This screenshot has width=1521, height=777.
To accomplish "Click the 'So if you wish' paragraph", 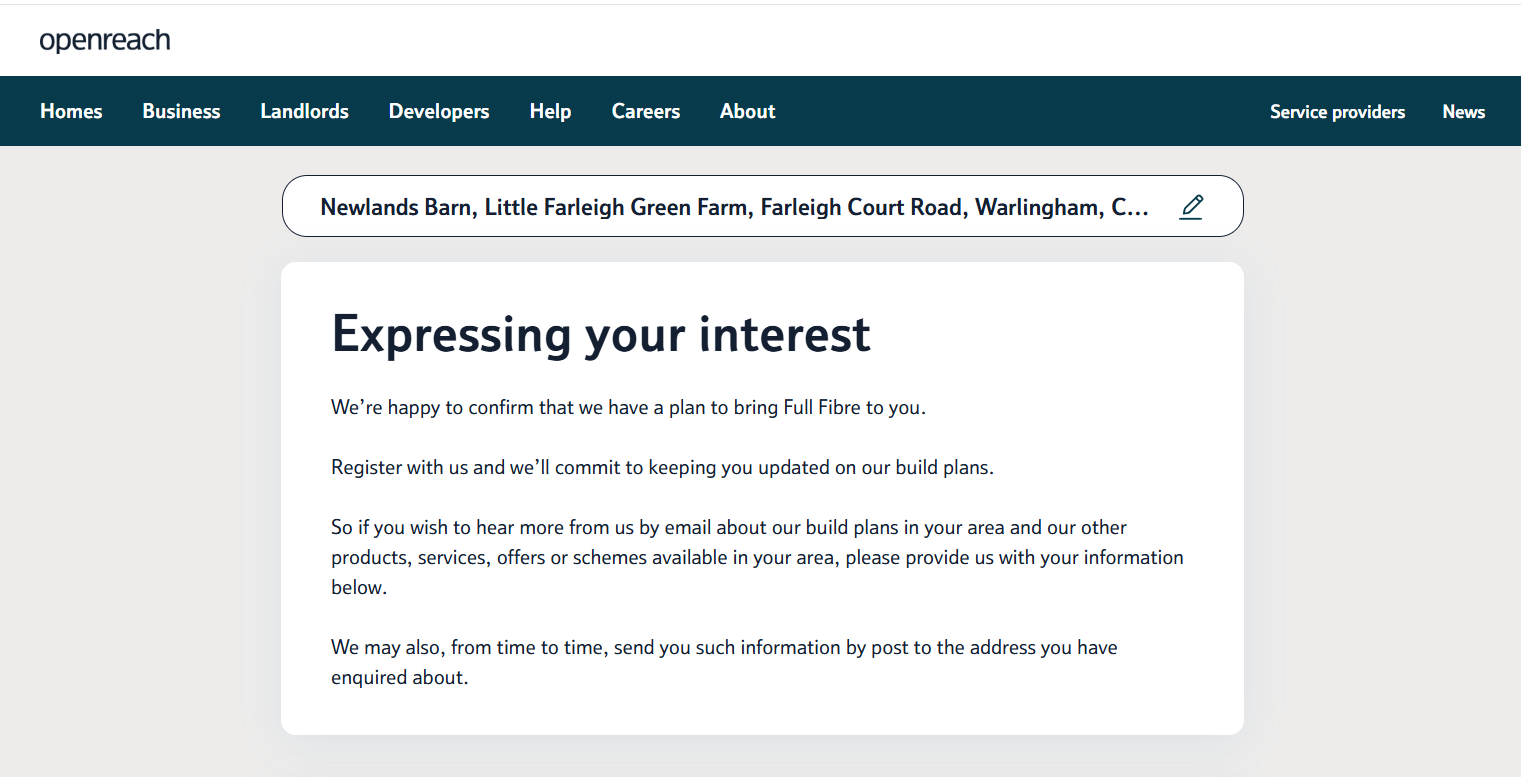I will 757,557.
